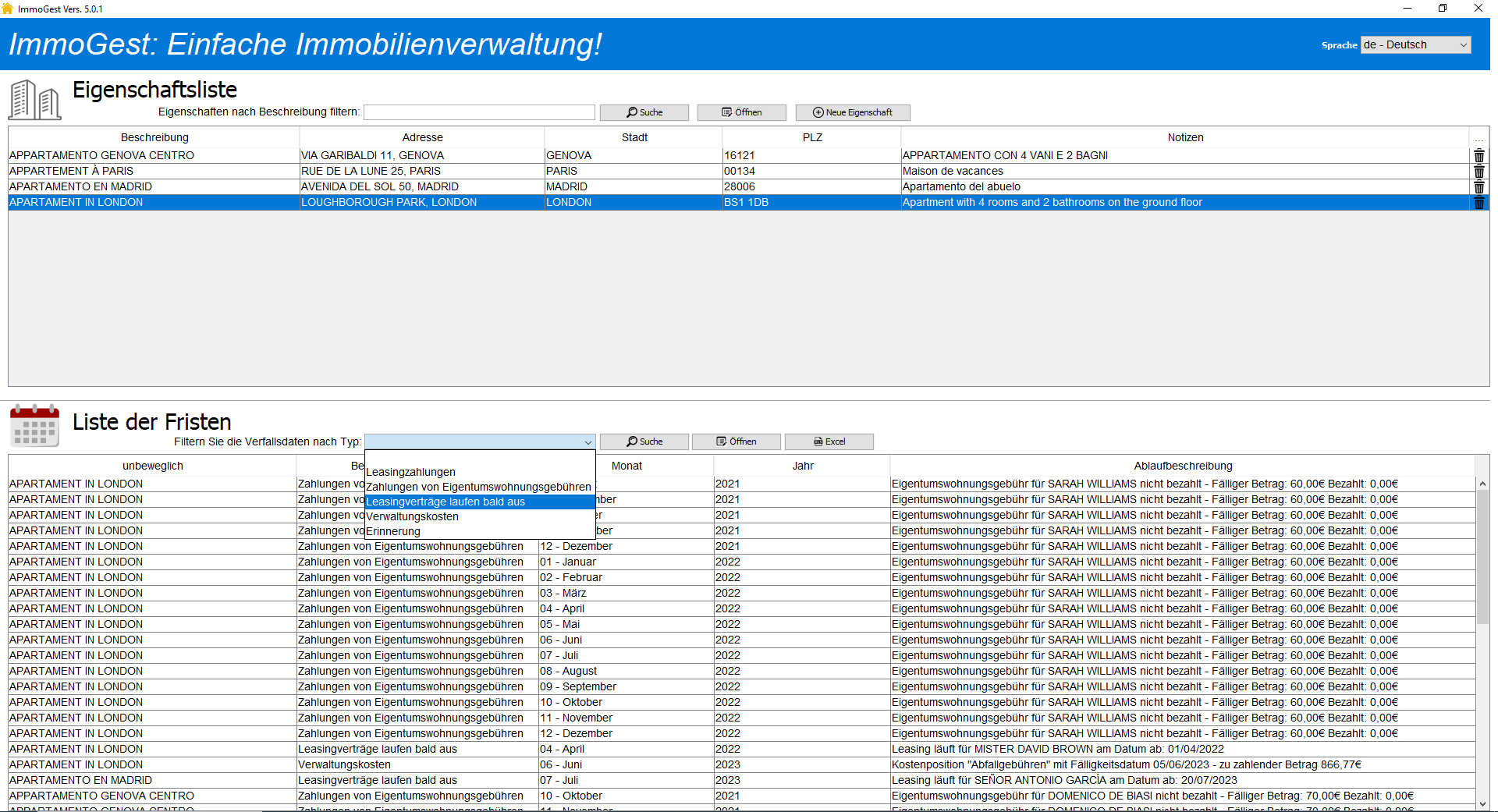The height and width of the screenshot is (812, 1498).
Task: Click the unbeweglich column header
Action: click(153, 466)
